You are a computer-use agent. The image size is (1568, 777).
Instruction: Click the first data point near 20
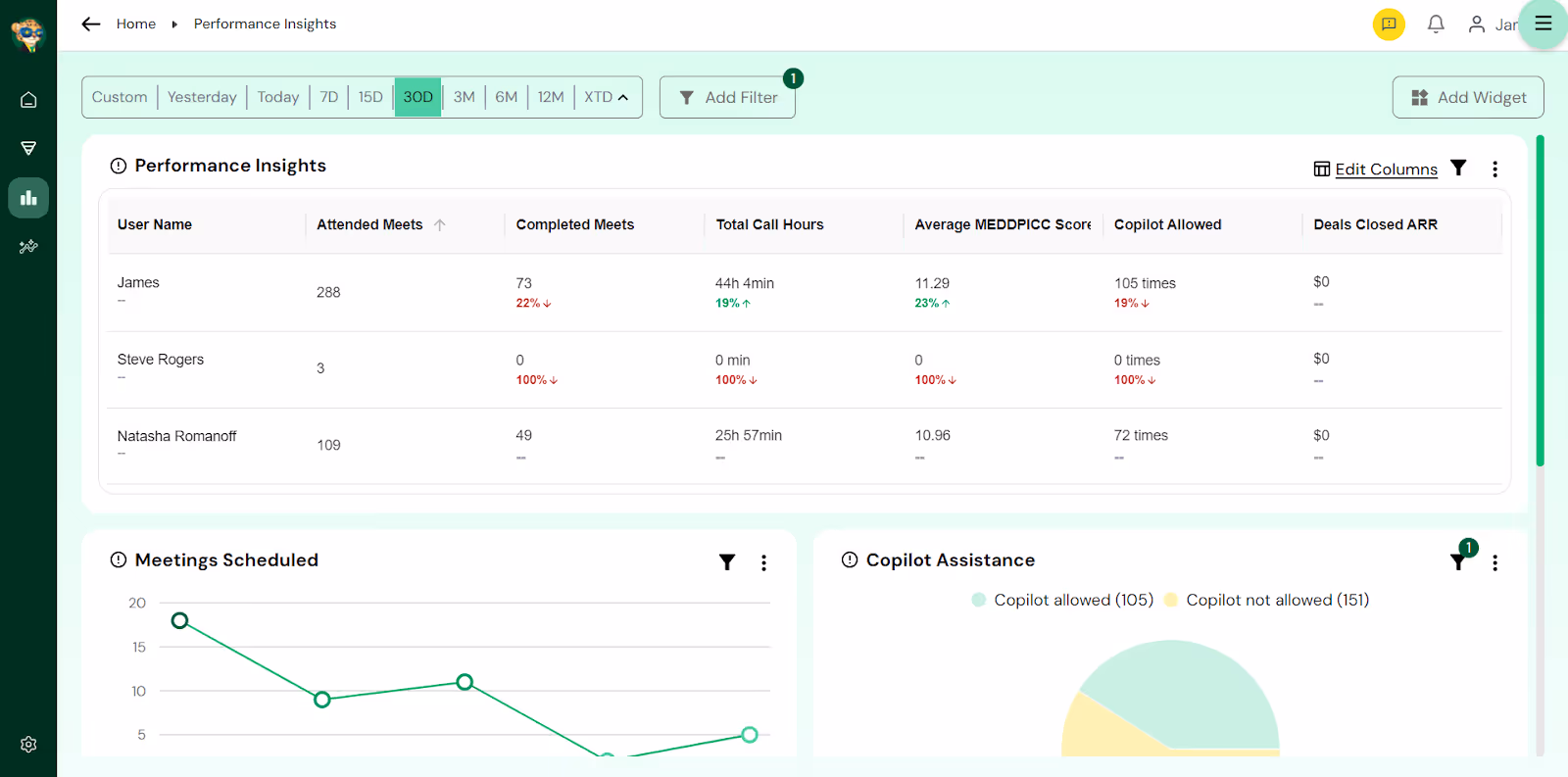[x=179, y=620]
